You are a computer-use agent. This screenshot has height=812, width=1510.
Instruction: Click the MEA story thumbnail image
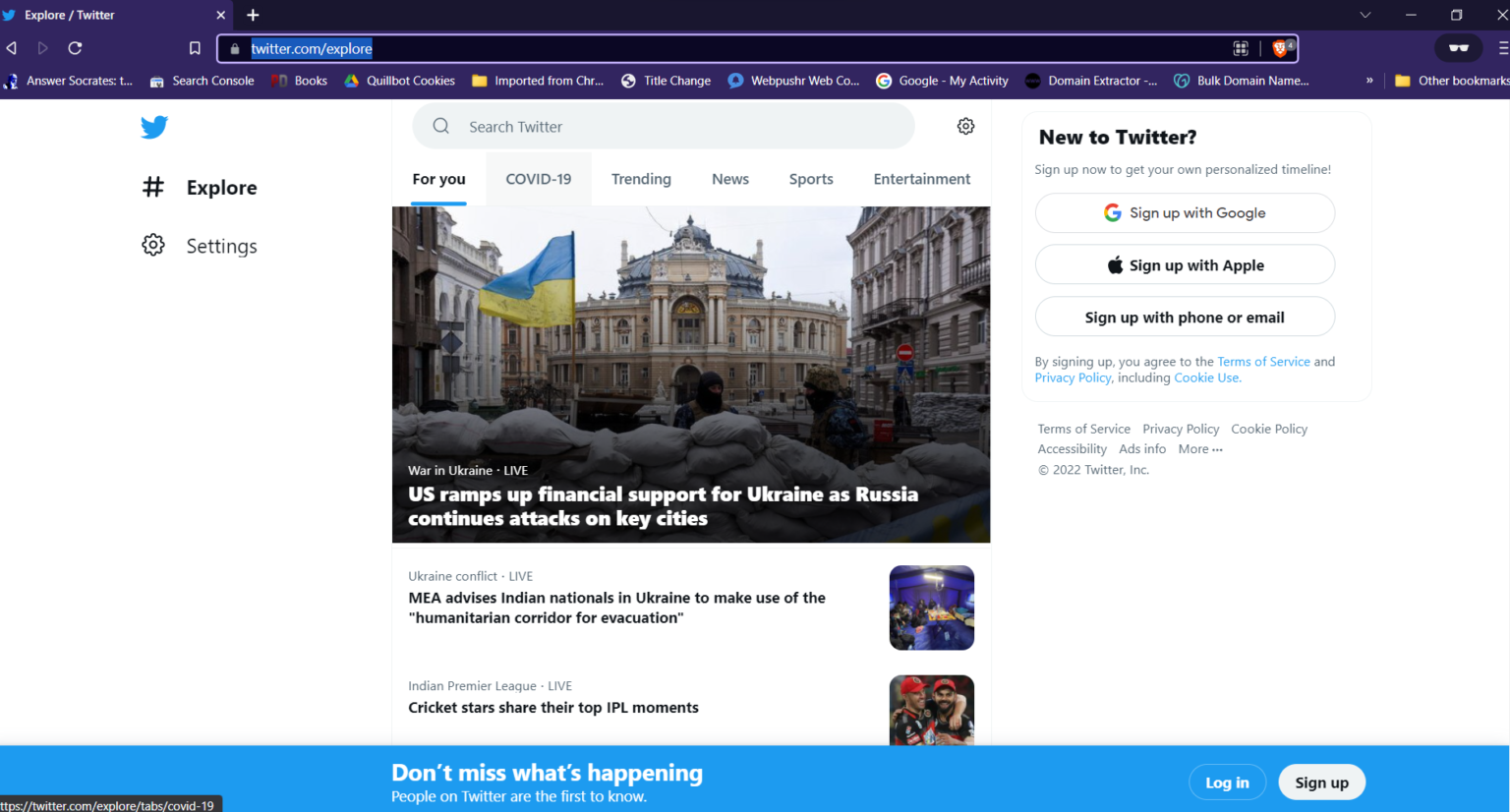(x=932, y=608)
